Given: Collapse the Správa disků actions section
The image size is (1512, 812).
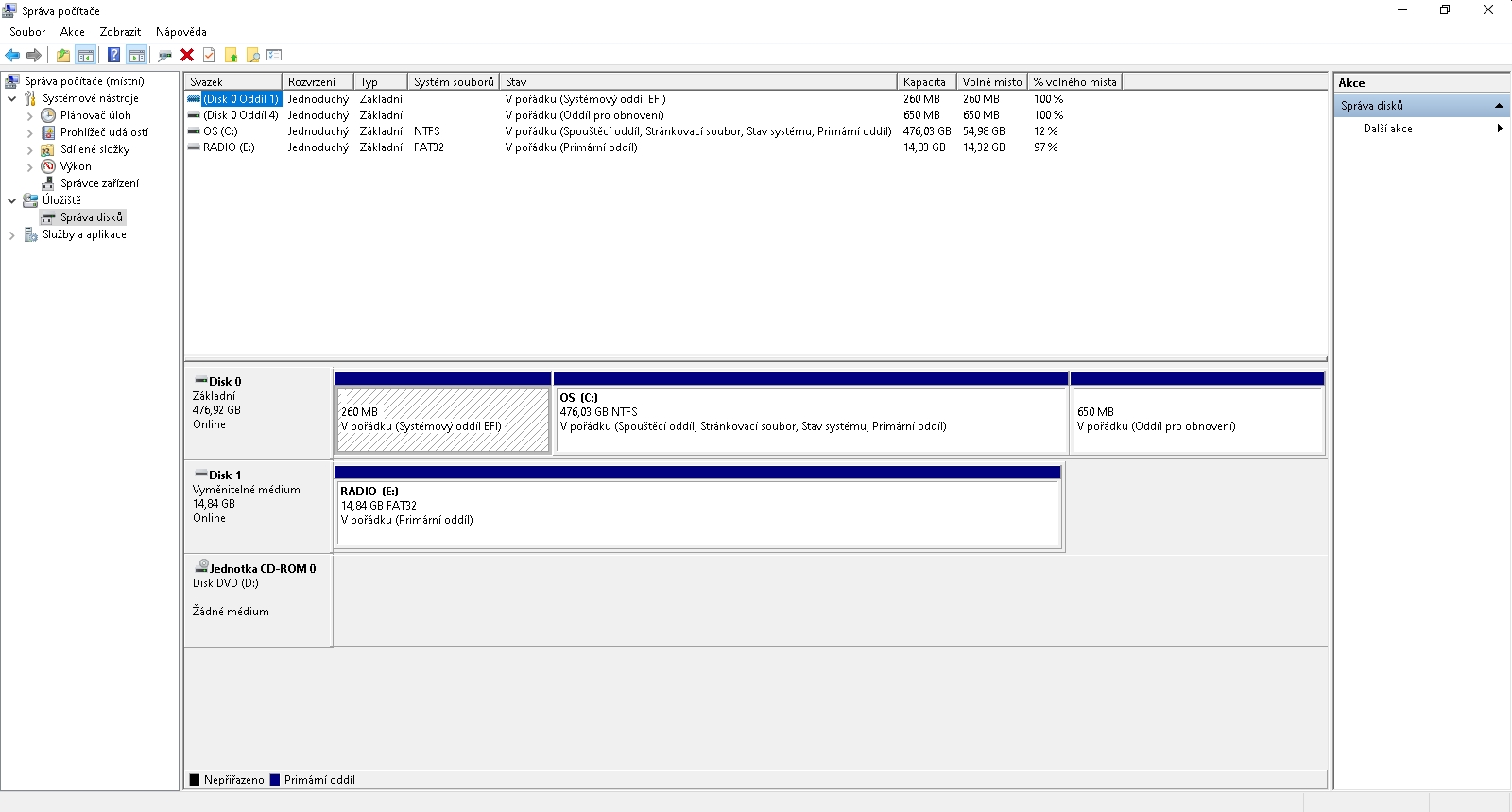Looking at the screenshot, I should pos(1499,106).
